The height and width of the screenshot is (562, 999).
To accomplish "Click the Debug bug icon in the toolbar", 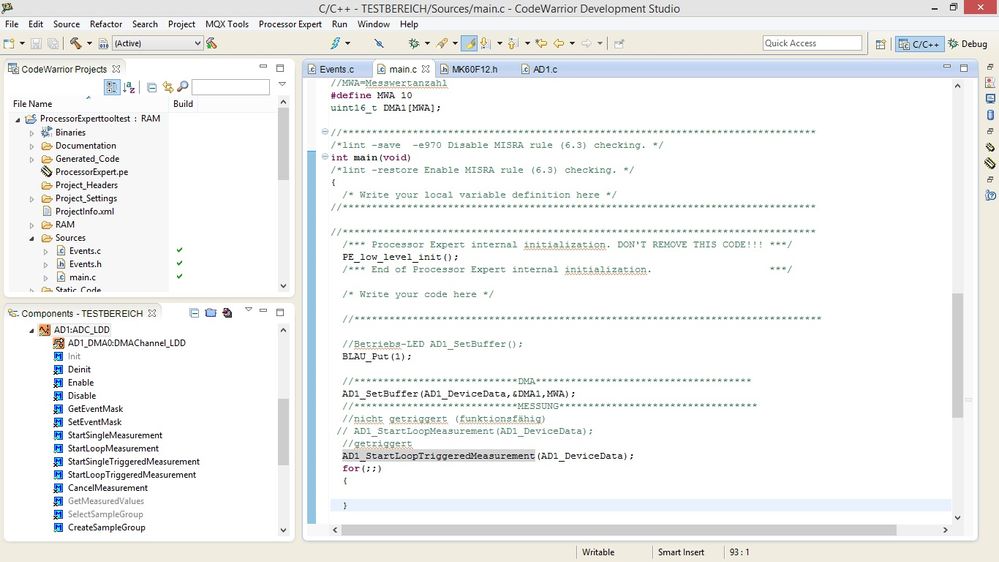I will point(413,43).
